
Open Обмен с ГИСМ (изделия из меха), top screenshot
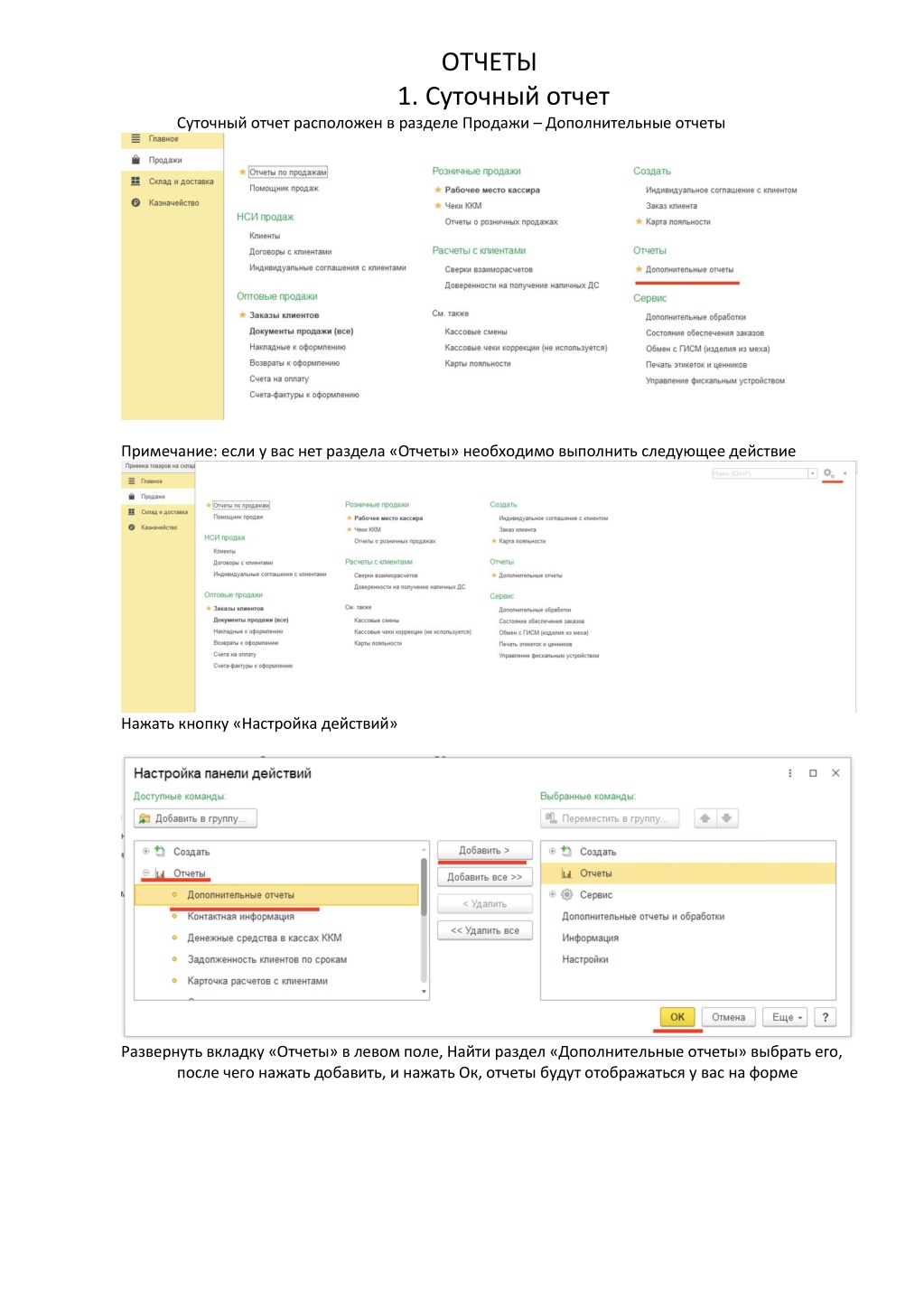point(708,349)
